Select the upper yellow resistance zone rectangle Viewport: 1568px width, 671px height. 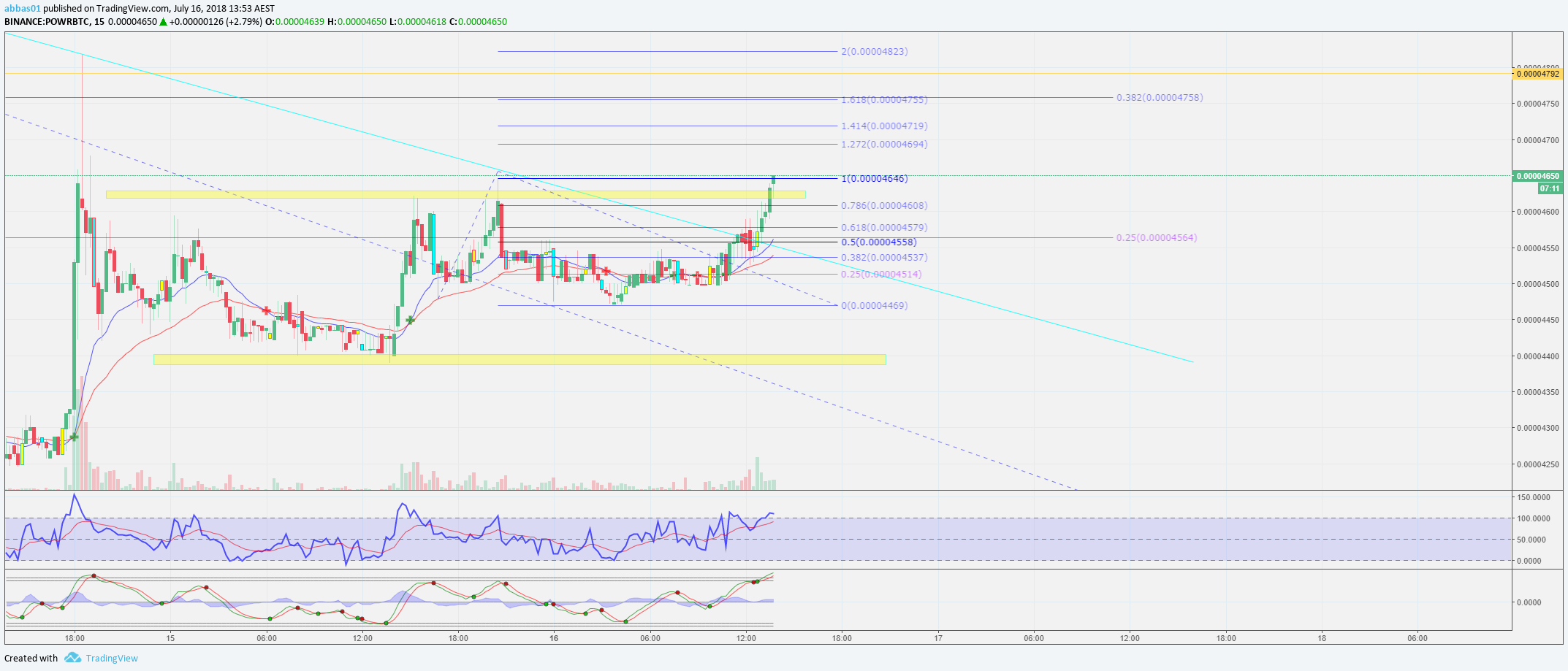point(455,195)
